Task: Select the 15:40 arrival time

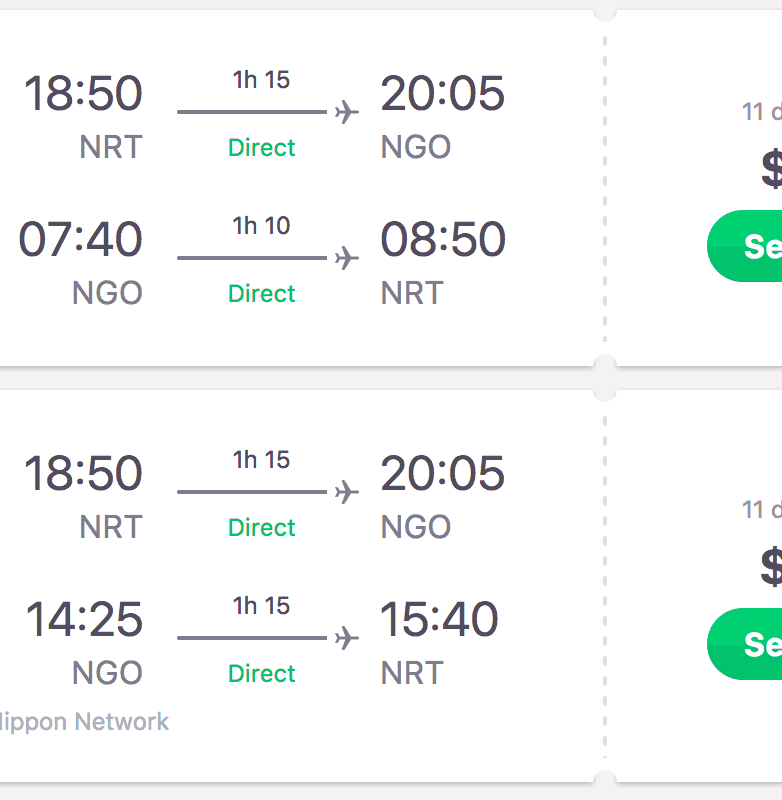Action: pos(439,620)
